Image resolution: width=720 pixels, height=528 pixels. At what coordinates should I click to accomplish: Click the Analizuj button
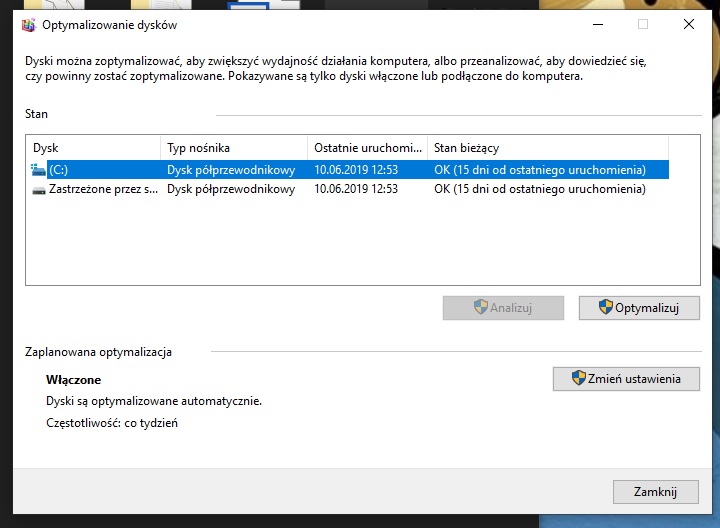point(503,308)
